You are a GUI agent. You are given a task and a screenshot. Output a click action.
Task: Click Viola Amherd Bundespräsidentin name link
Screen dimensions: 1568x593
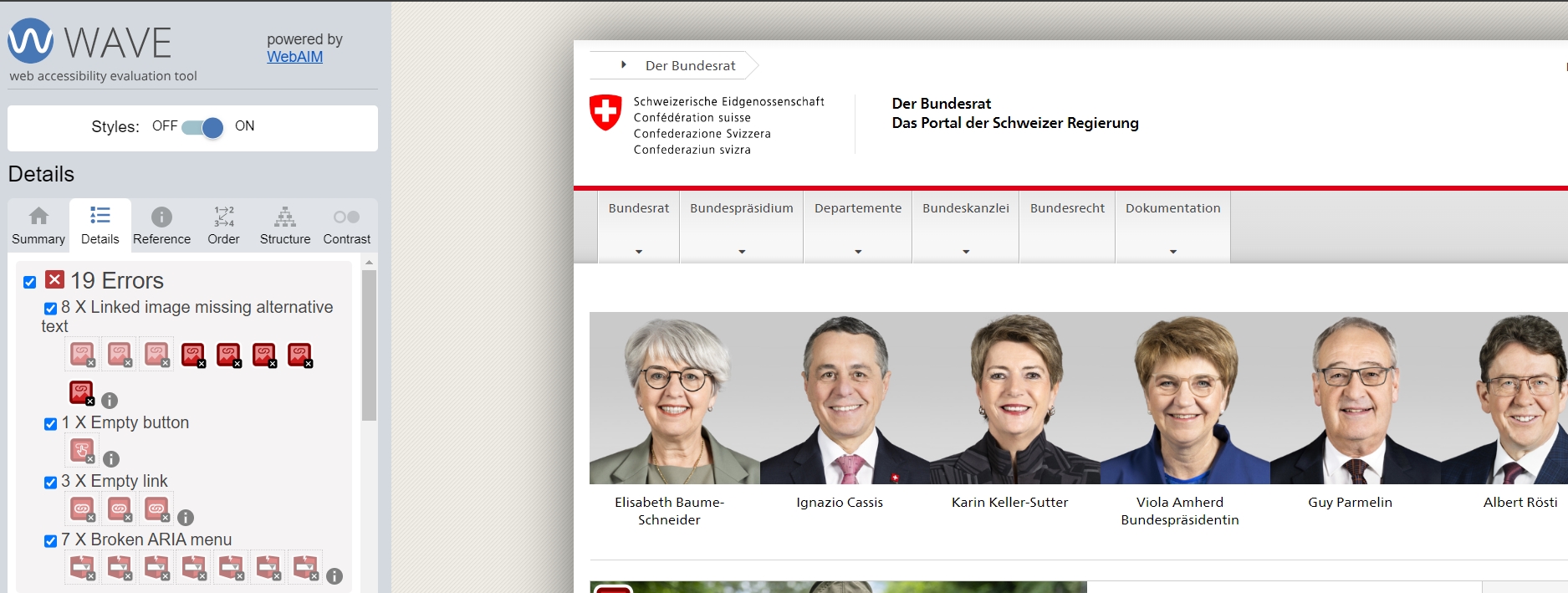click(1180, 511)
